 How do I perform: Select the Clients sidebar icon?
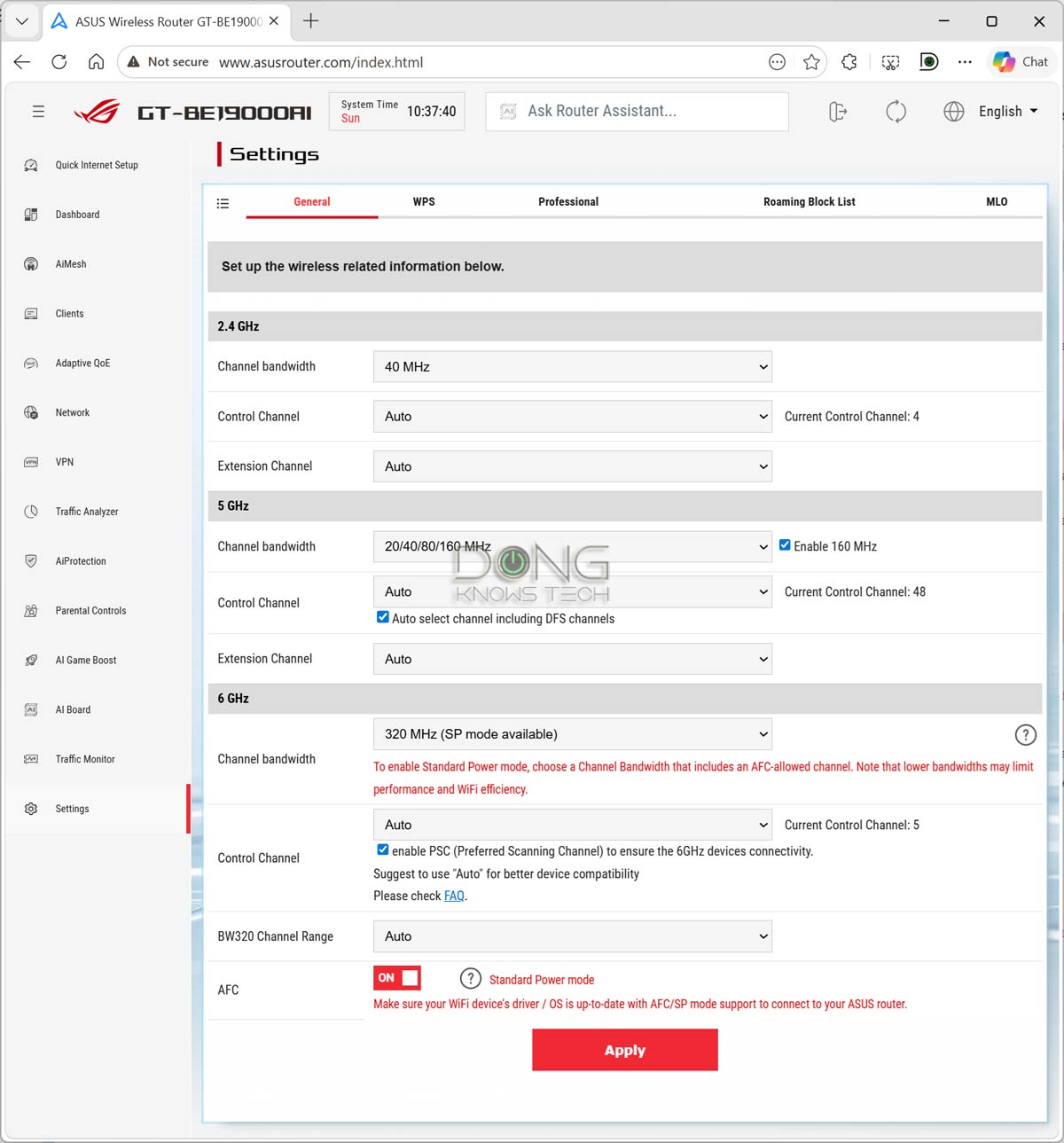pyautogui.click(x=31, y=313)
